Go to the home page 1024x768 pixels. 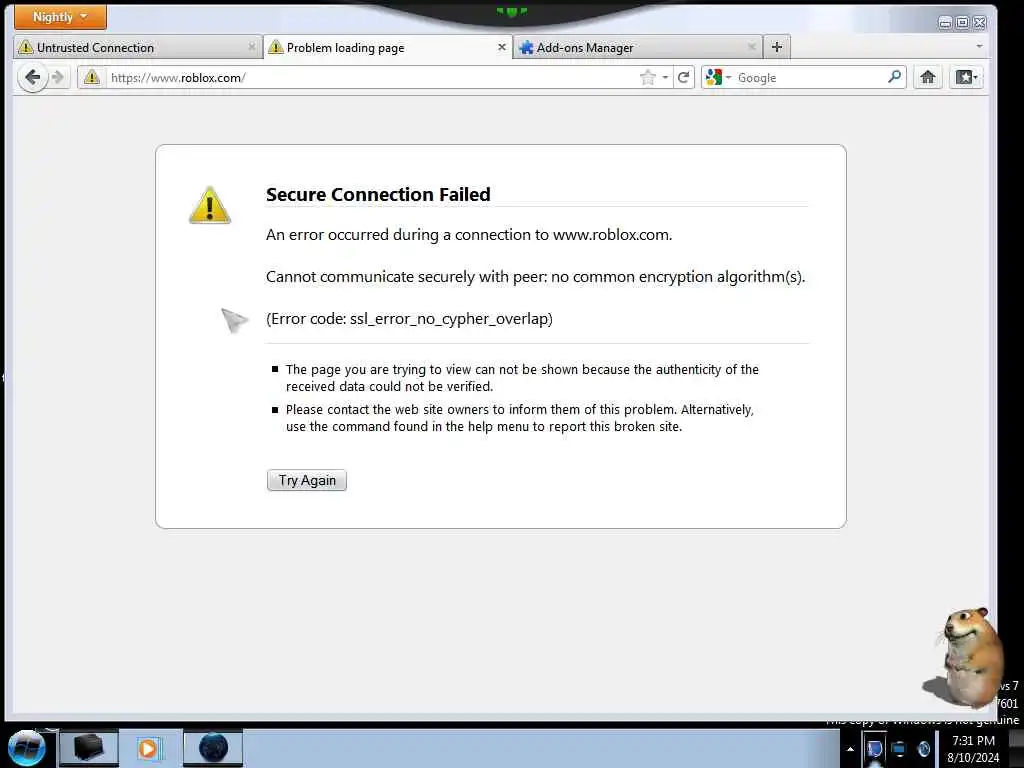[927, 77]
